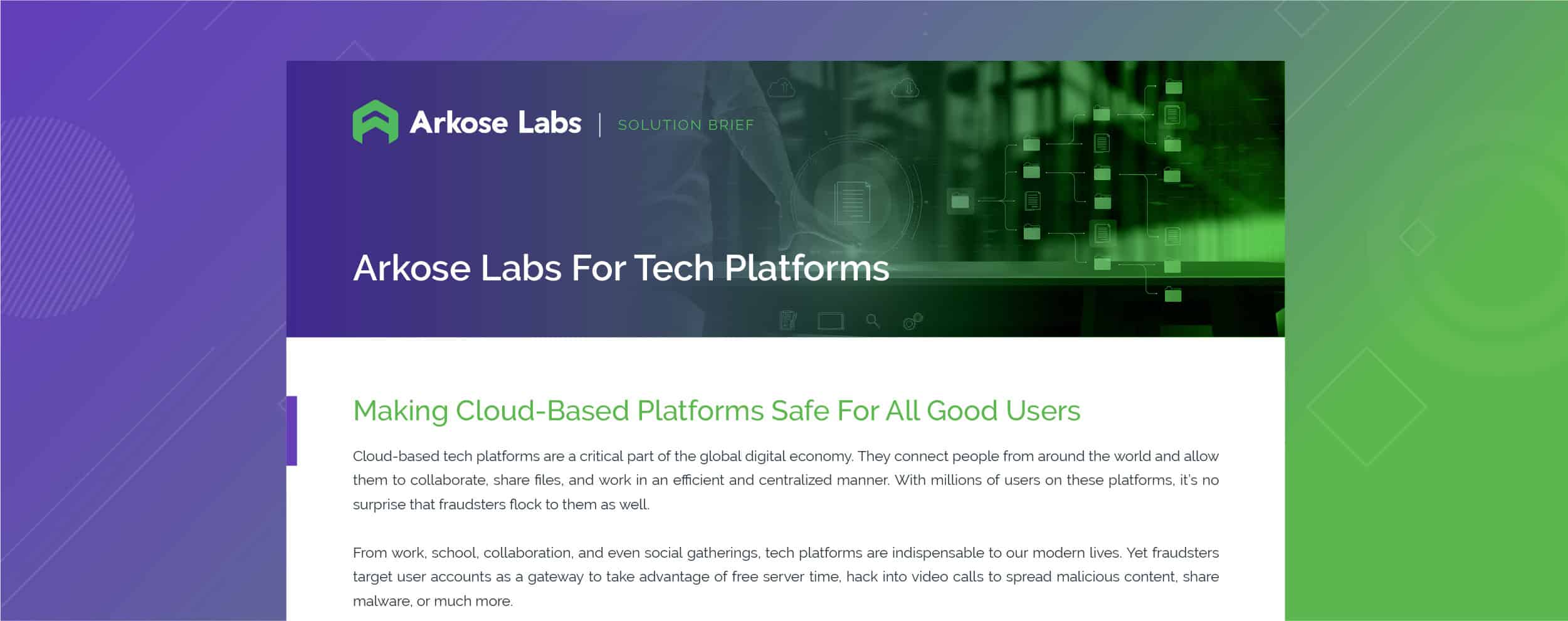Click the SOLUTION BRIEF label
The image size is (1568, 621).
[x=686, y=125]
